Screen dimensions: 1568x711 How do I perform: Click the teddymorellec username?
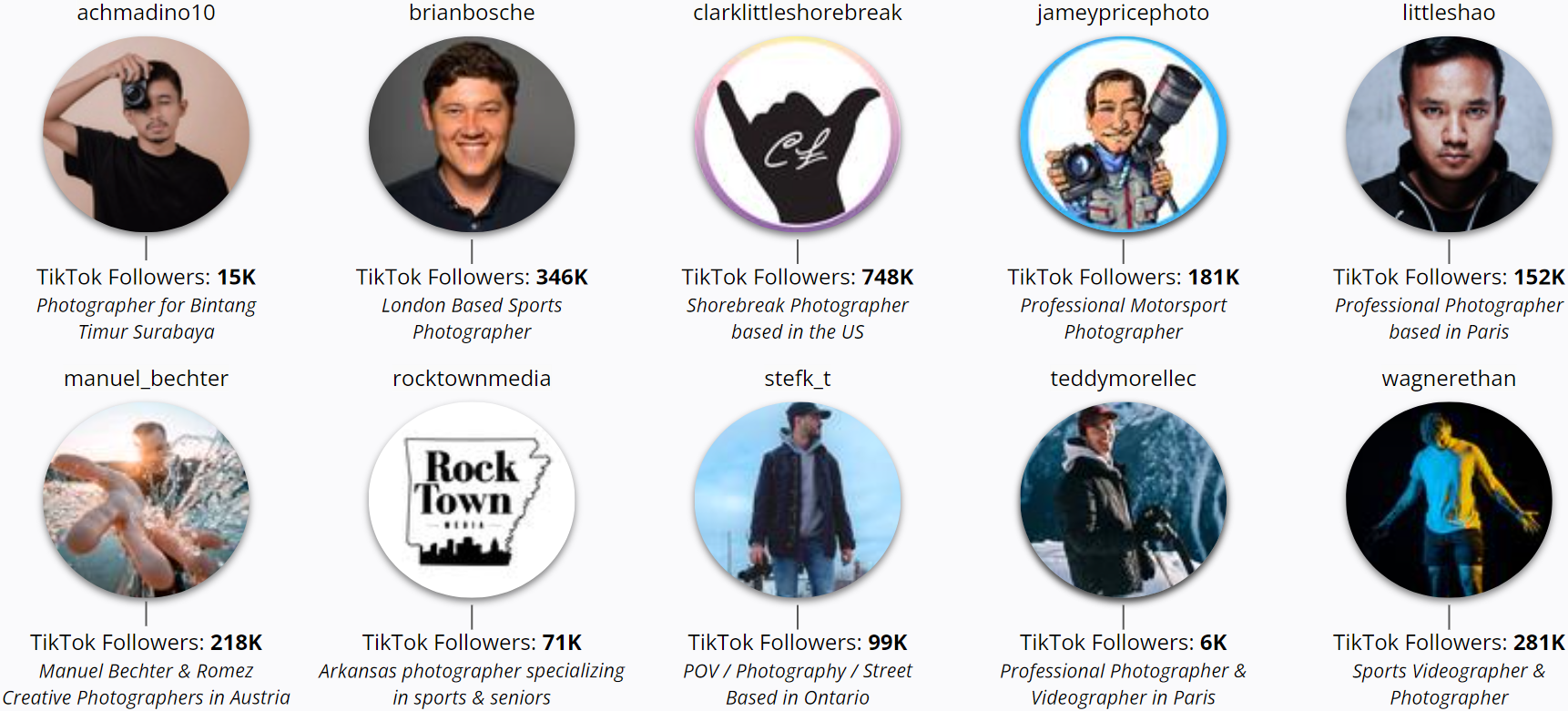point(1123,379)
